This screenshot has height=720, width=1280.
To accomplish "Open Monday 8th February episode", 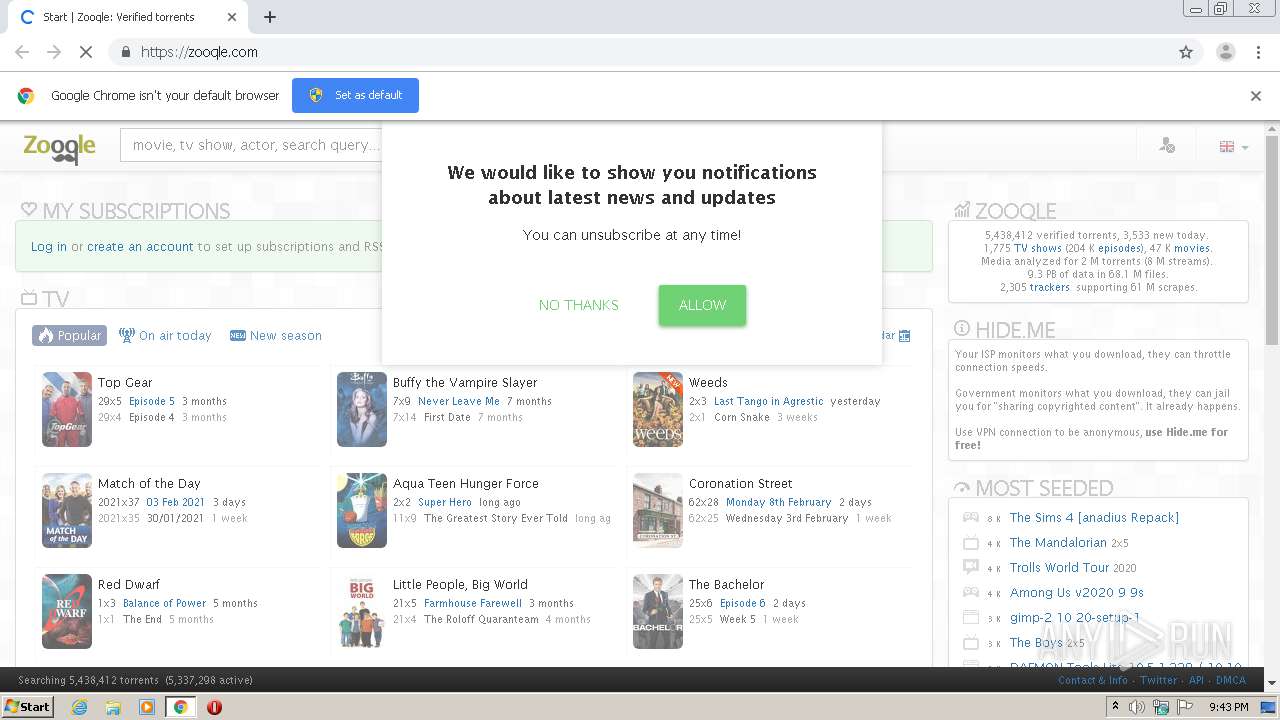I will pyautogui.click(x=779, y=502).
